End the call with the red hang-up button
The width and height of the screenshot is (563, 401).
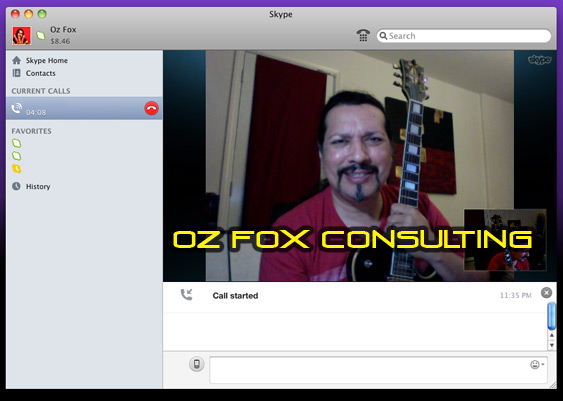(x=151, y=108)
